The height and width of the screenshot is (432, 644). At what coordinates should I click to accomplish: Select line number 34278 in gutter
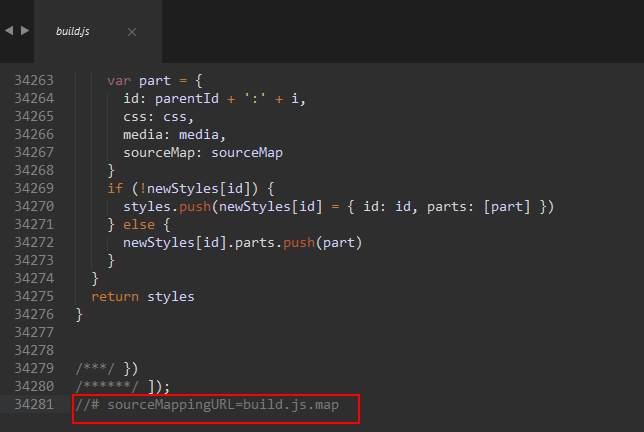(x=34, y=350)
